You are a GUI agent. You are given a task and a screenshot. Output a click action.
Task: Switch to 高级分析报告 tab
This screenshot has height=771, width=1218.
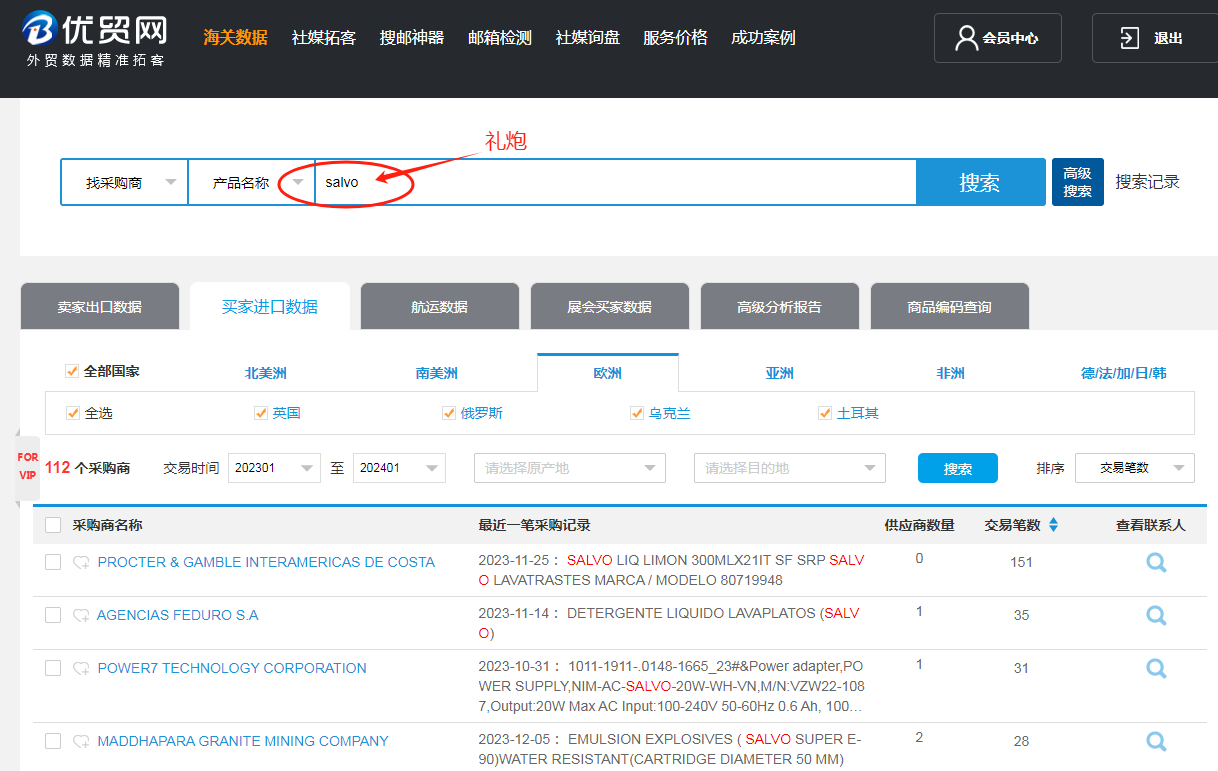click(780, 306)
